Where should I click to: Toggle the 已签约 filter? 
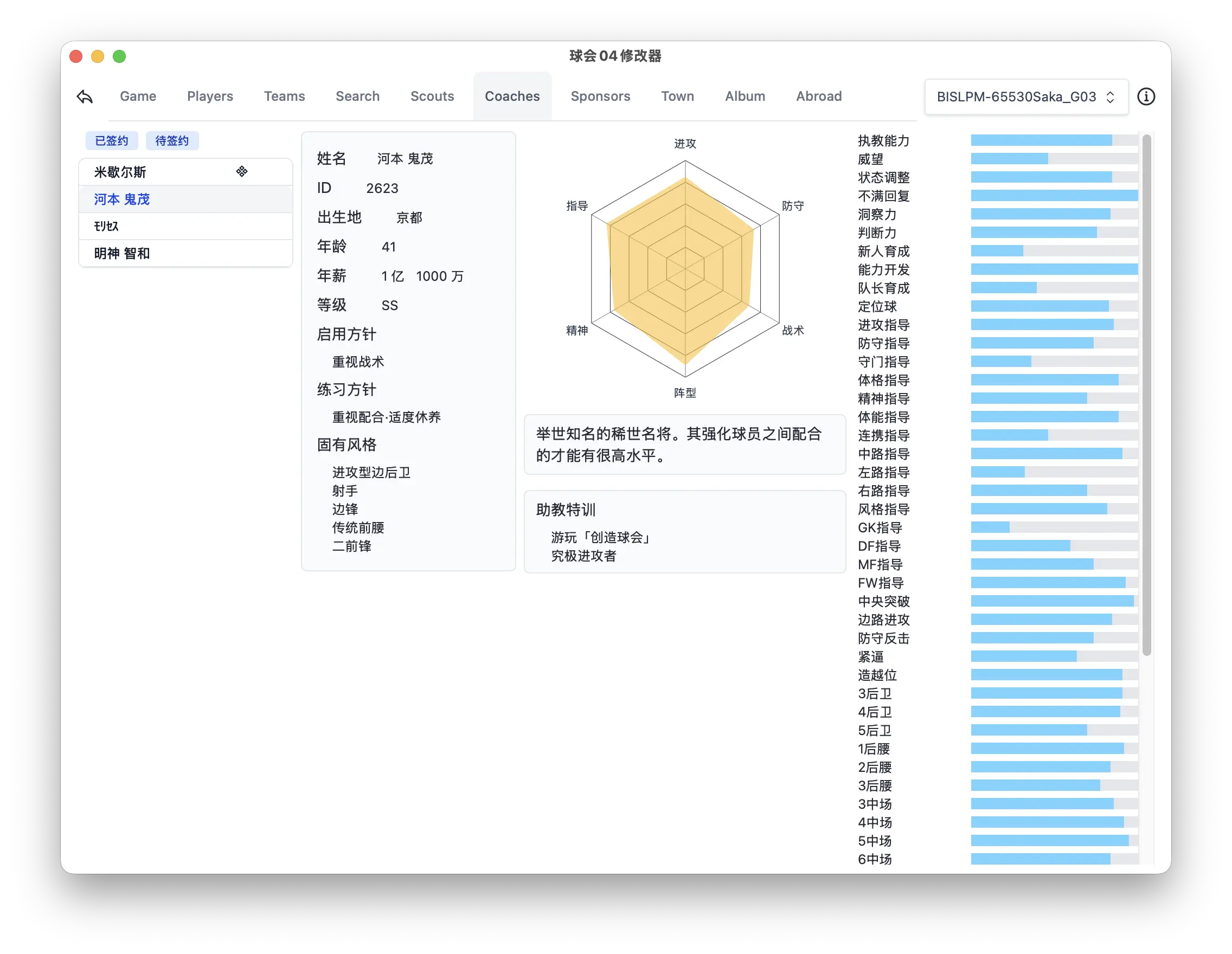click(111, 140)
